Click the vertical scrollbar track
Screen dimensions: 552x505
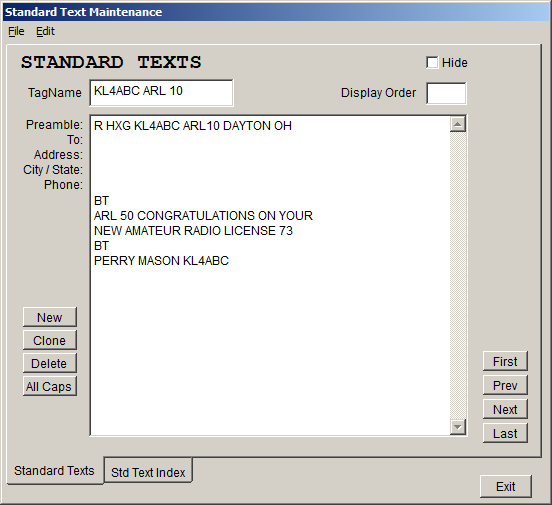[458, 276]
